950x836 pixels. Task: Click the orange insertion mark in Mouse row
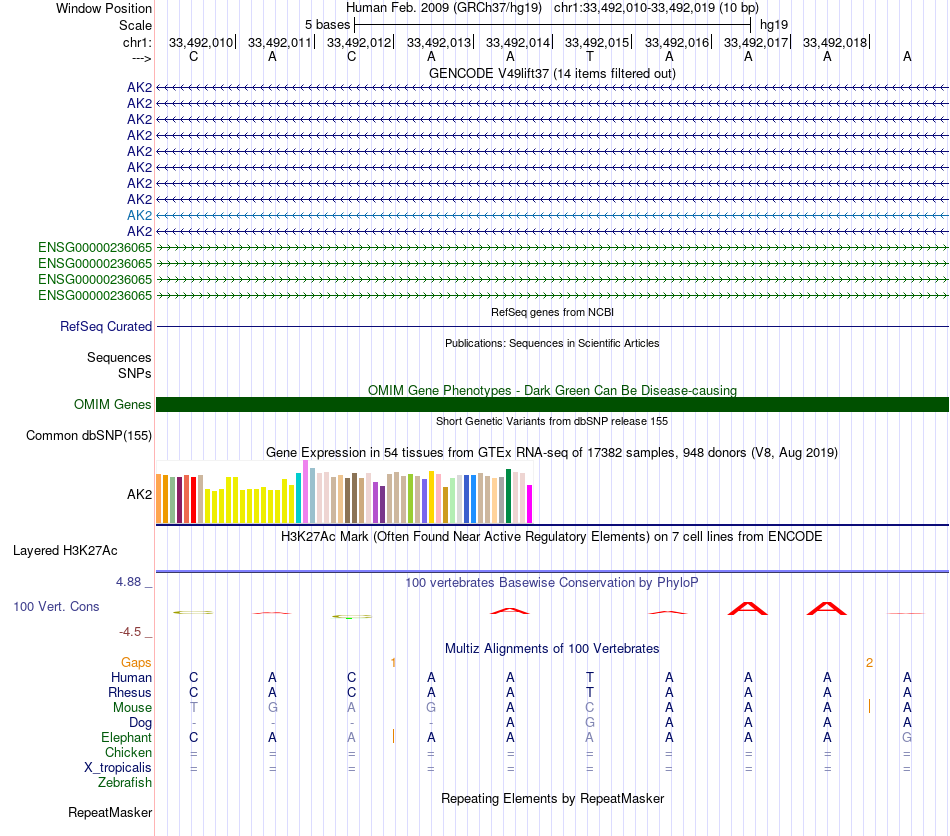[x=869, y=706]
